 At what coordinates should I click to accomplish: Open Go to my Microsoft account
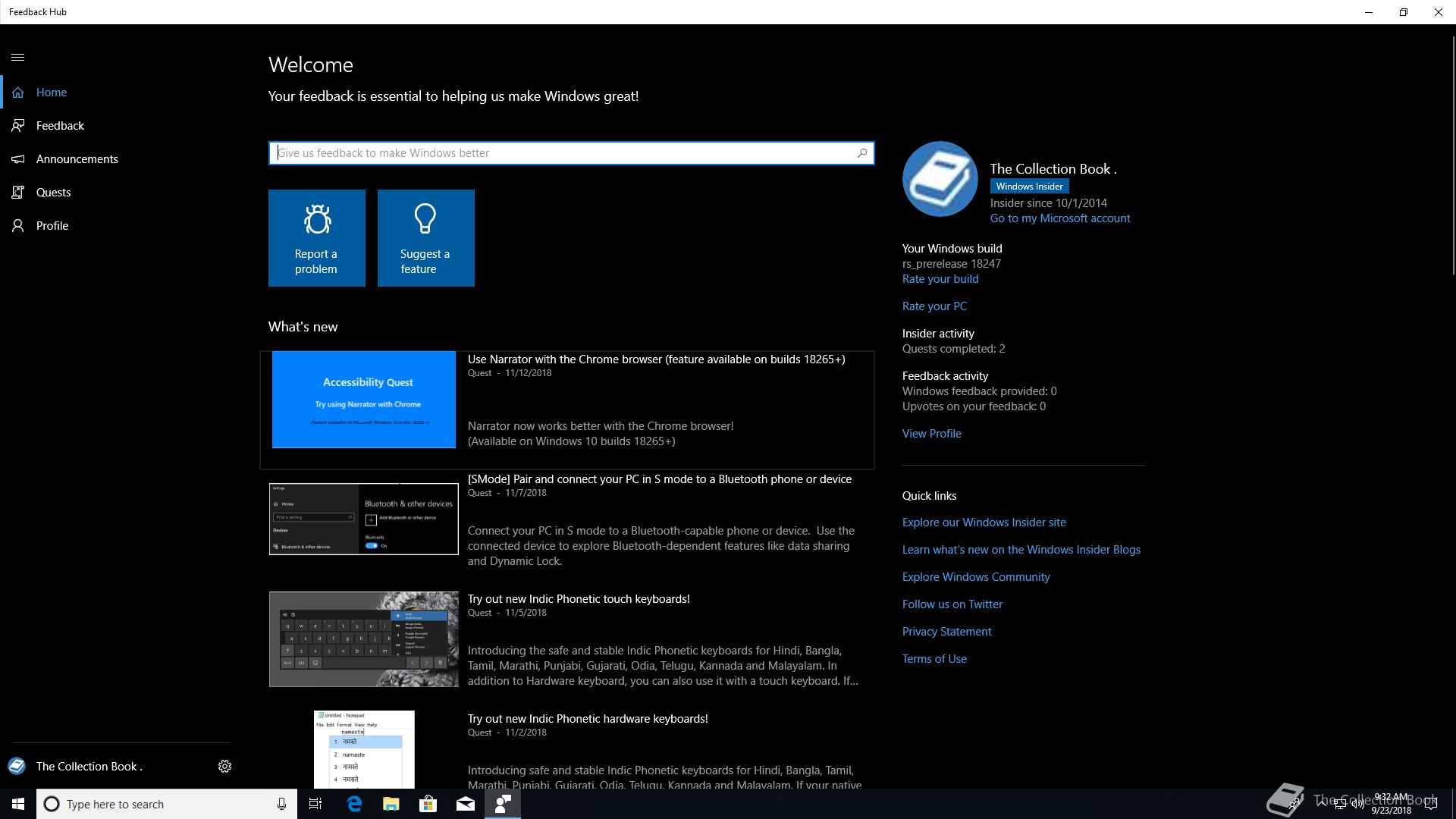1060,218
